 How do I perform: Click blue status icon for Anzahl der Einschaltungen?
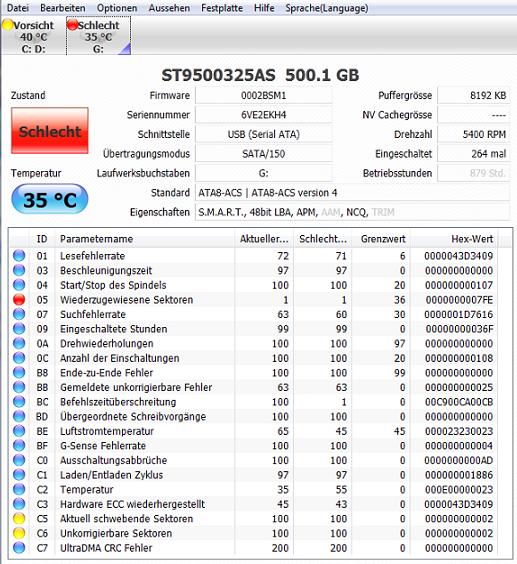pyautogui.click(x=19, y=358)
